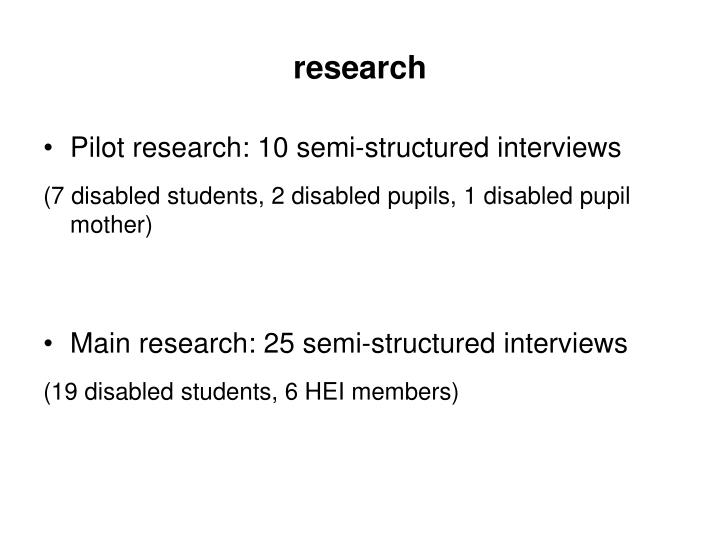Select the bullet dot before "Pilot research"
The image size is (720, 540).
(x=48, y=148)
